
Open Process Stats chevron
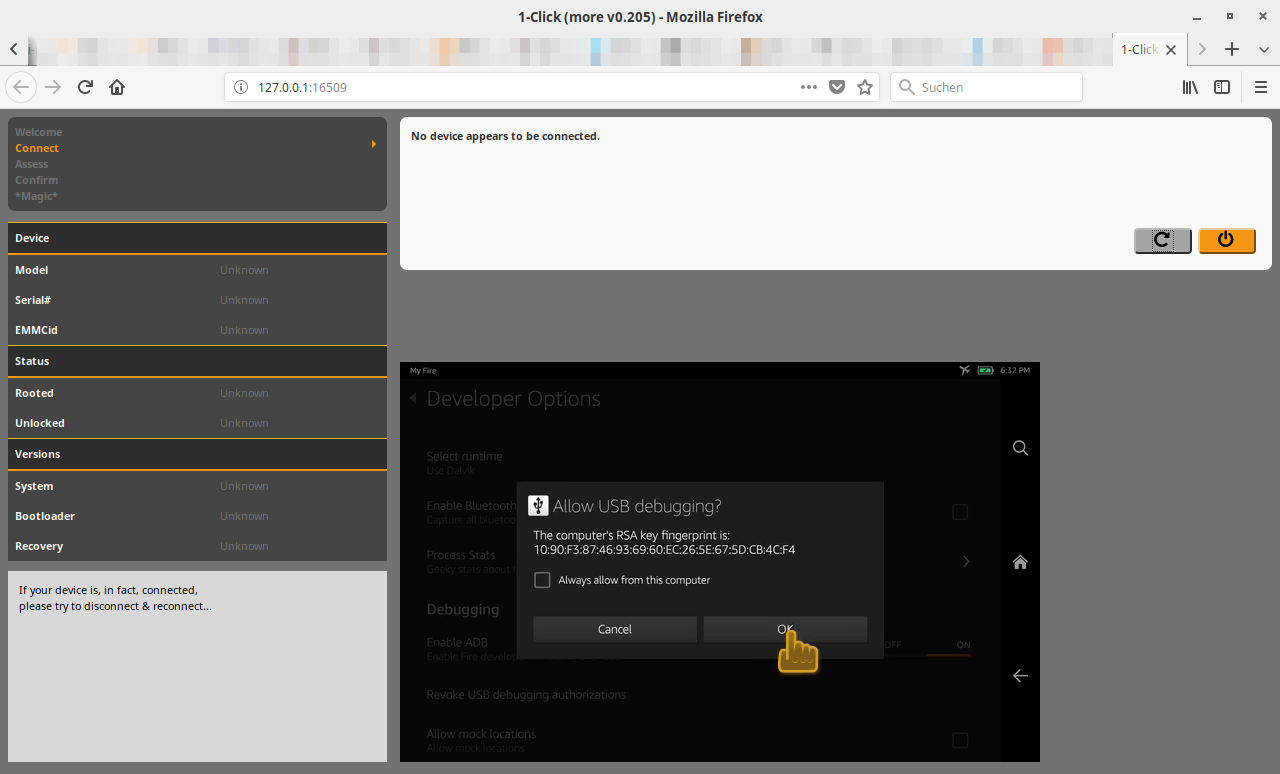(x=966, y=561)
